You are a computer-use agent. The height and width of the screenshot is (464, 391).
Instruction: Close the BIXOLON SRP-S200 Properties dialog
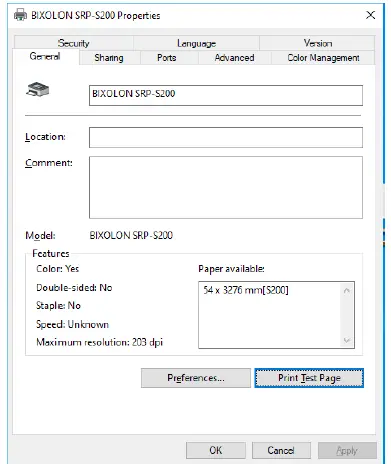point(370,15)
